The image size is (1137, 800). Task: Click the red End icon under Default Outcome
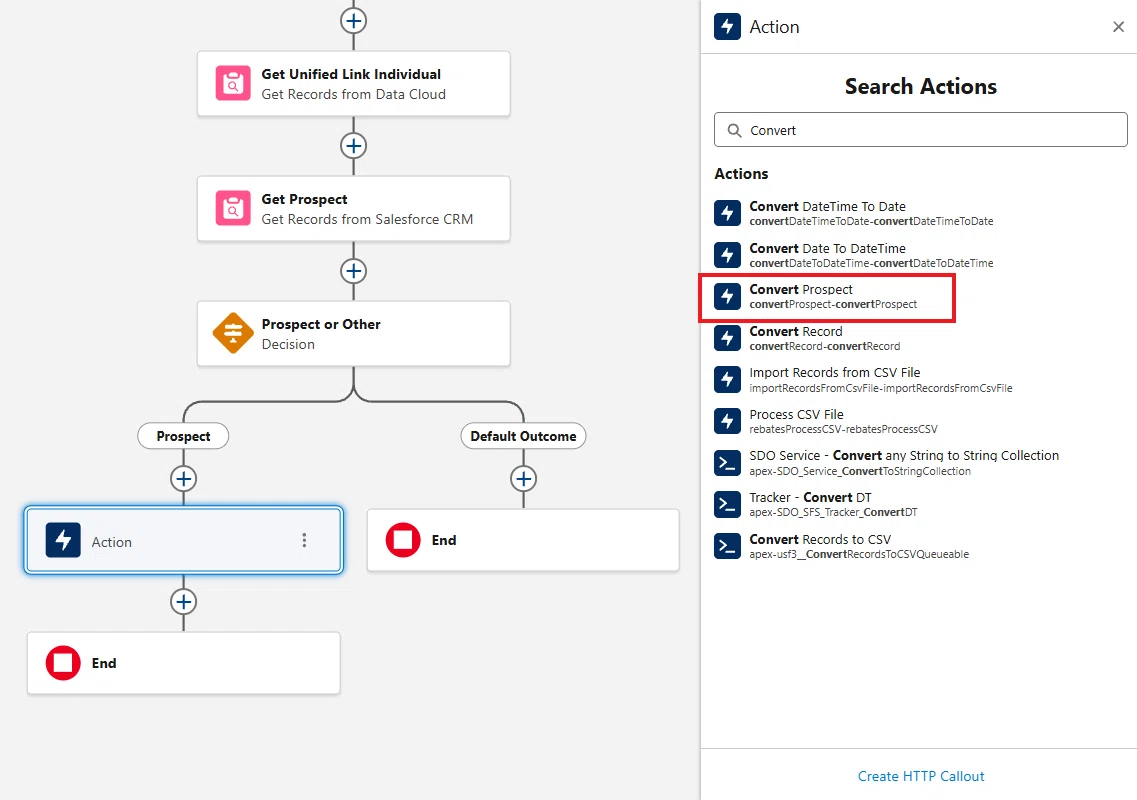coord(403,540)
